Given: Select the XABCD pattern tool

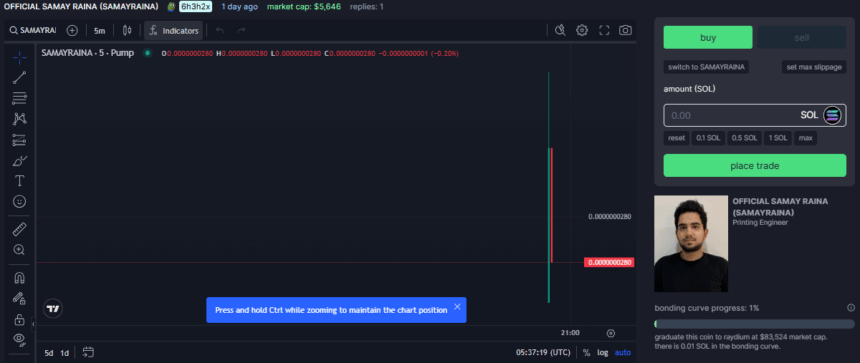Looking at the screenshot, I should (19, 119).
